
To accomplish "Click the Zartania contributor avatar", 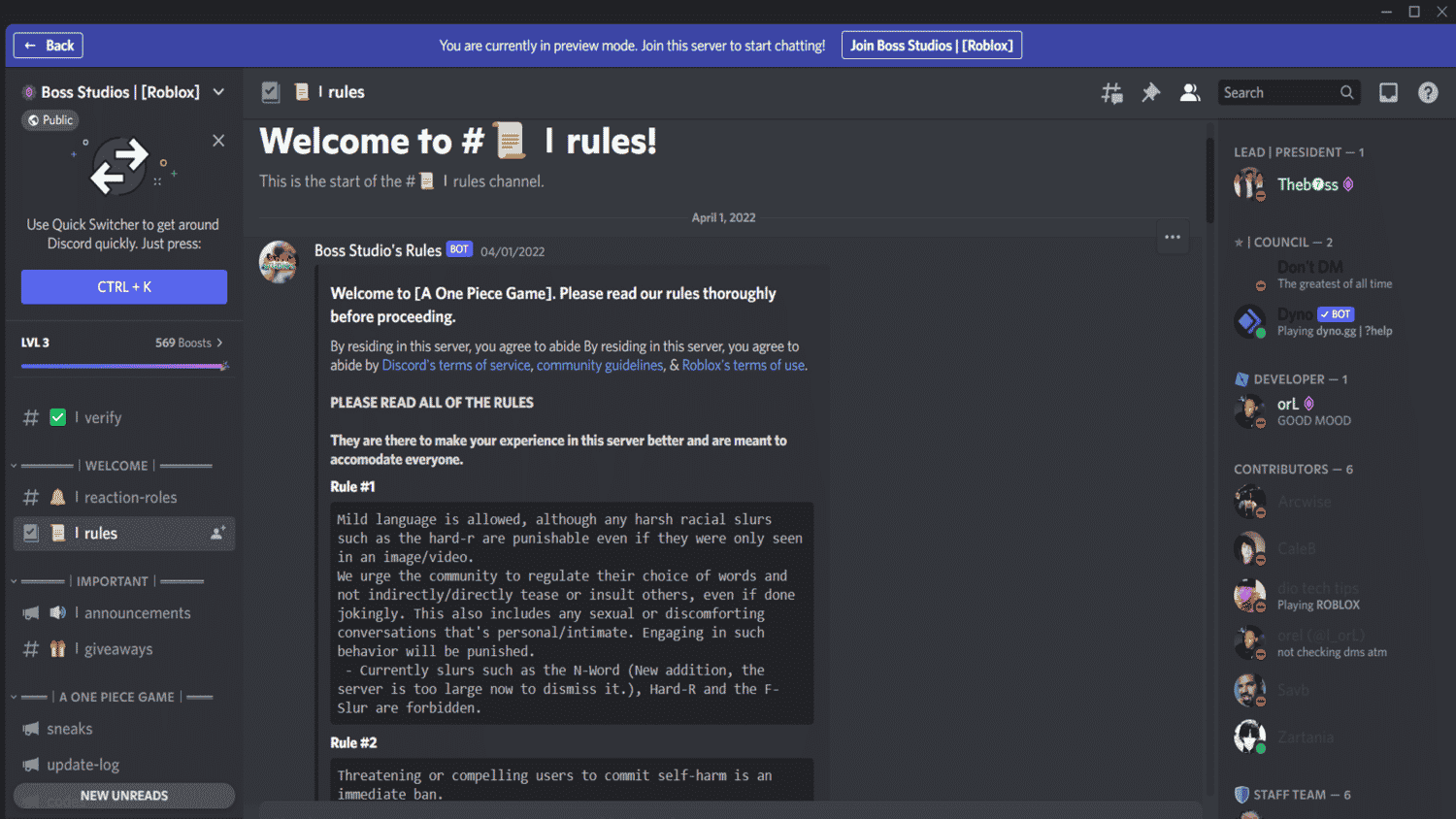I will 1249,737.
